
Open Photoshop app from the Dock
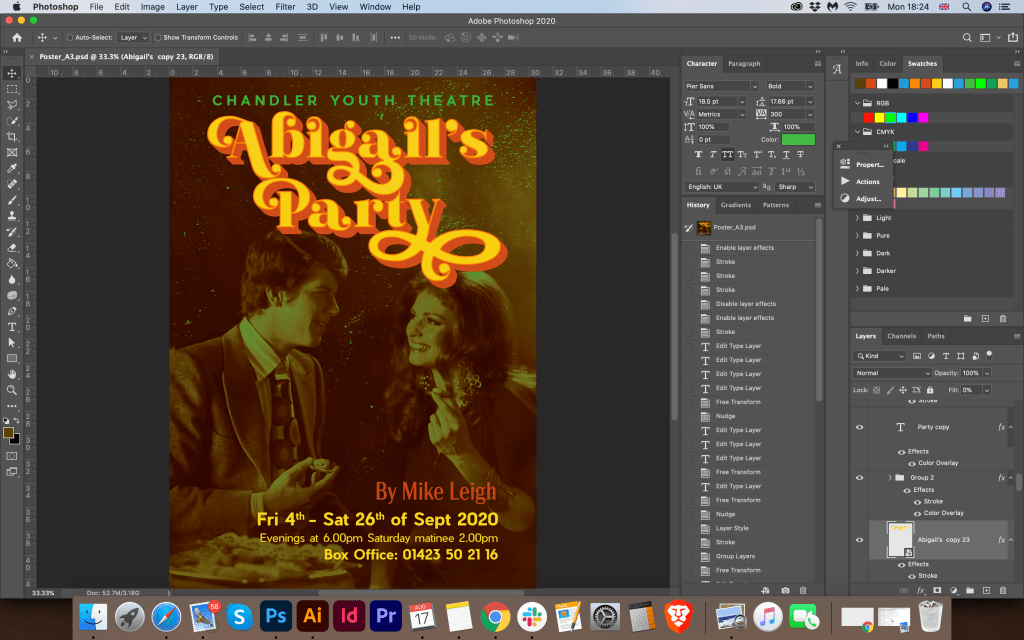275,615
